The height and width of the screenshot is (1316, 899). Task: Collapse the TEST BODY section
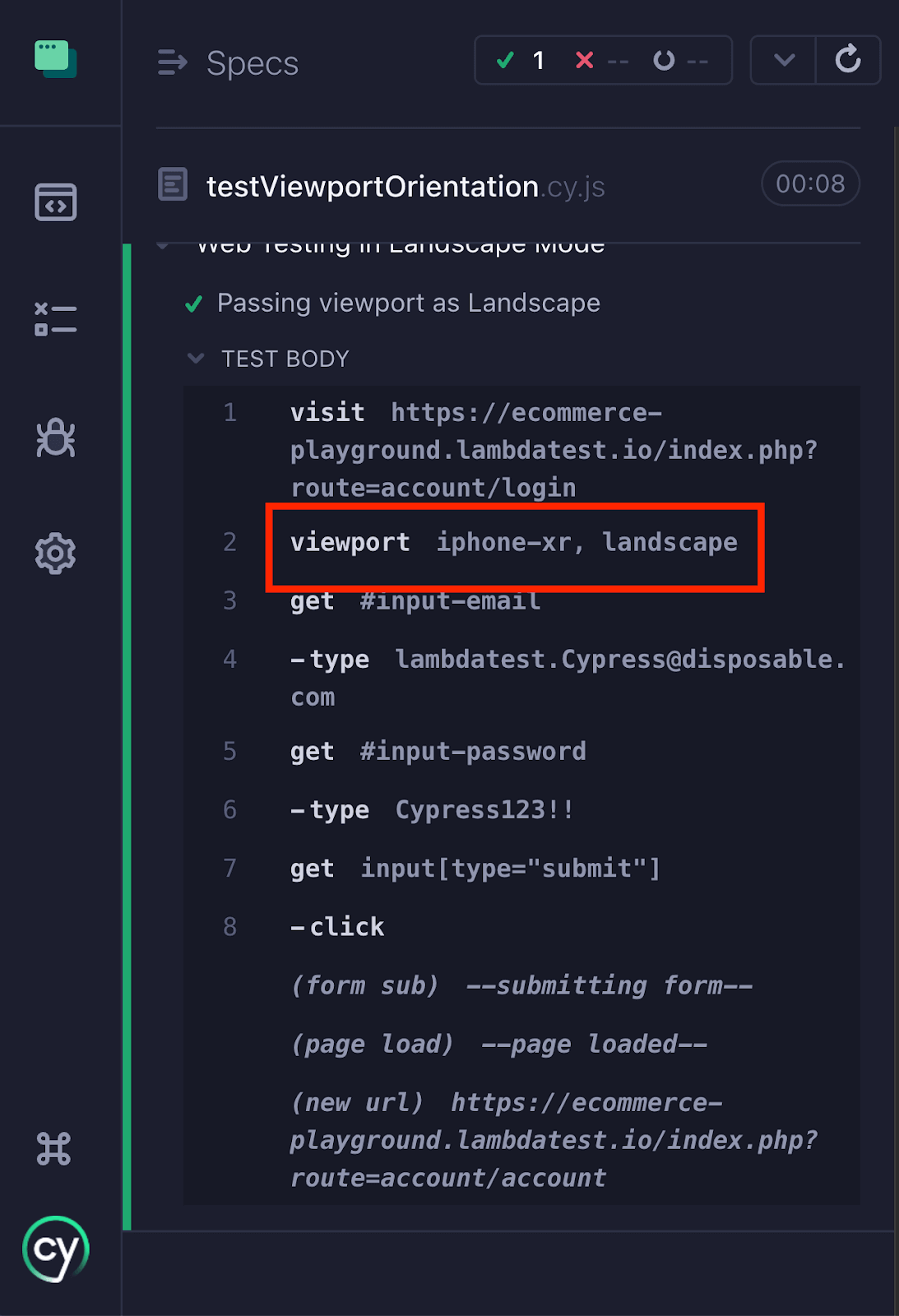pyautogui.click(x=196, y=359)
